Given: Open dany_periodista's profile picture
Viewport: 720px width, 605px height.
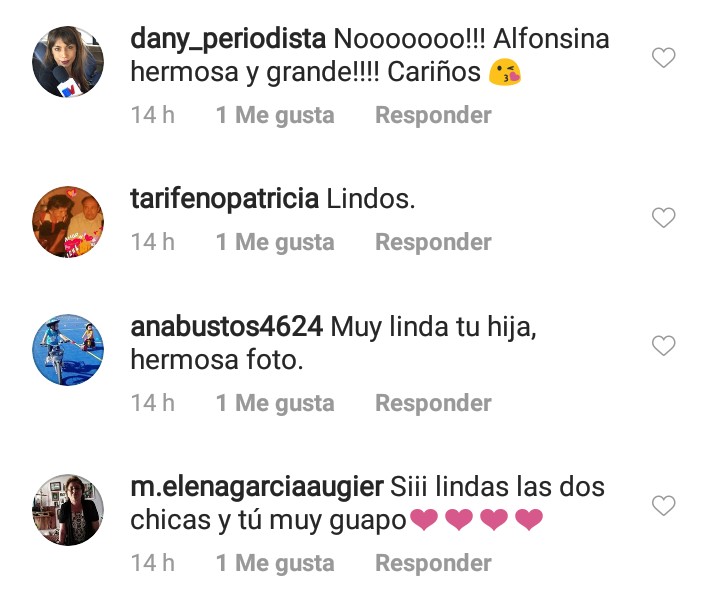Looking at the screenshot, I should tap(68, 62).
